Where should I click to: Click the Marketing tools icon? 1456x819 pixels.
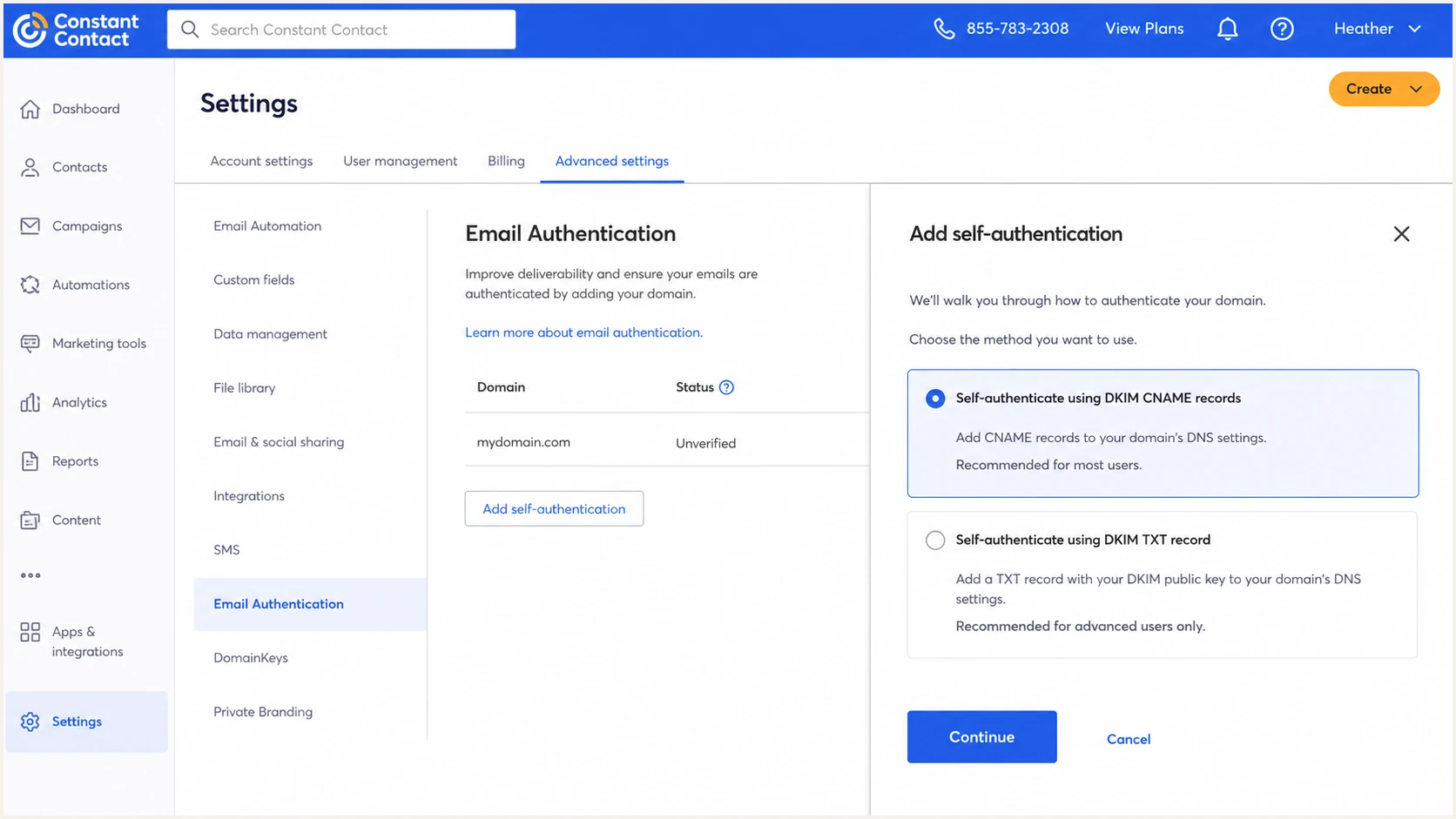pyautogui.click(x=30, y=343)
